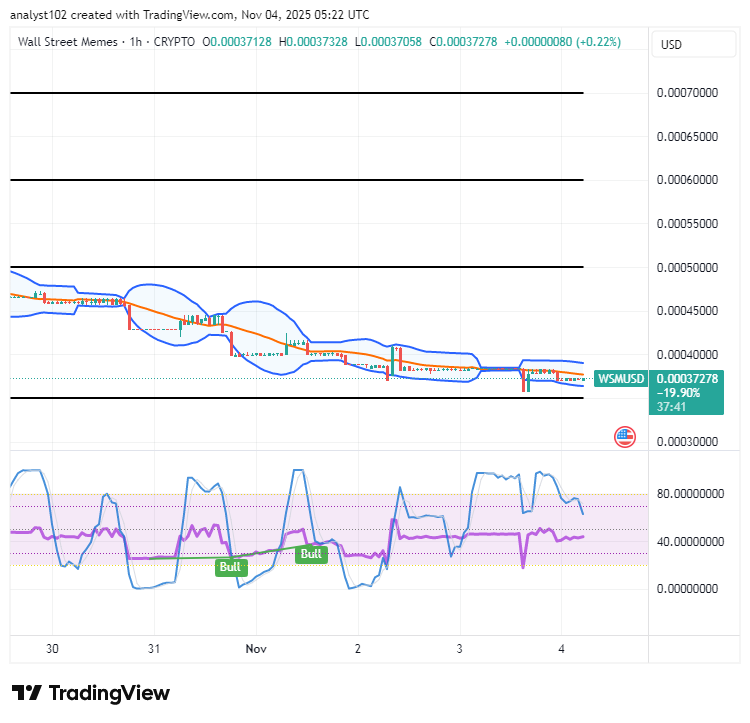Click the date label 31 on time axis
This screenshot has height=723, width=750.
(x=154, y=649)
